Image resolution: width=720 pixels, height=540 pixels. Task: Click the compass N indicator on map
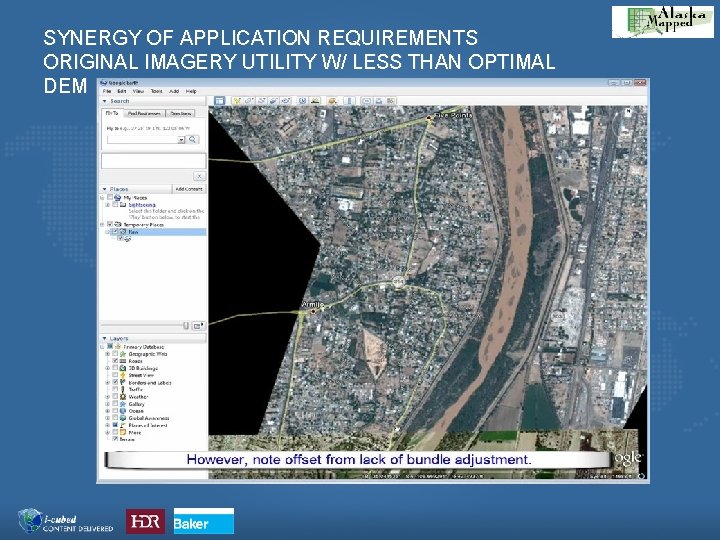tap(629, 112)
